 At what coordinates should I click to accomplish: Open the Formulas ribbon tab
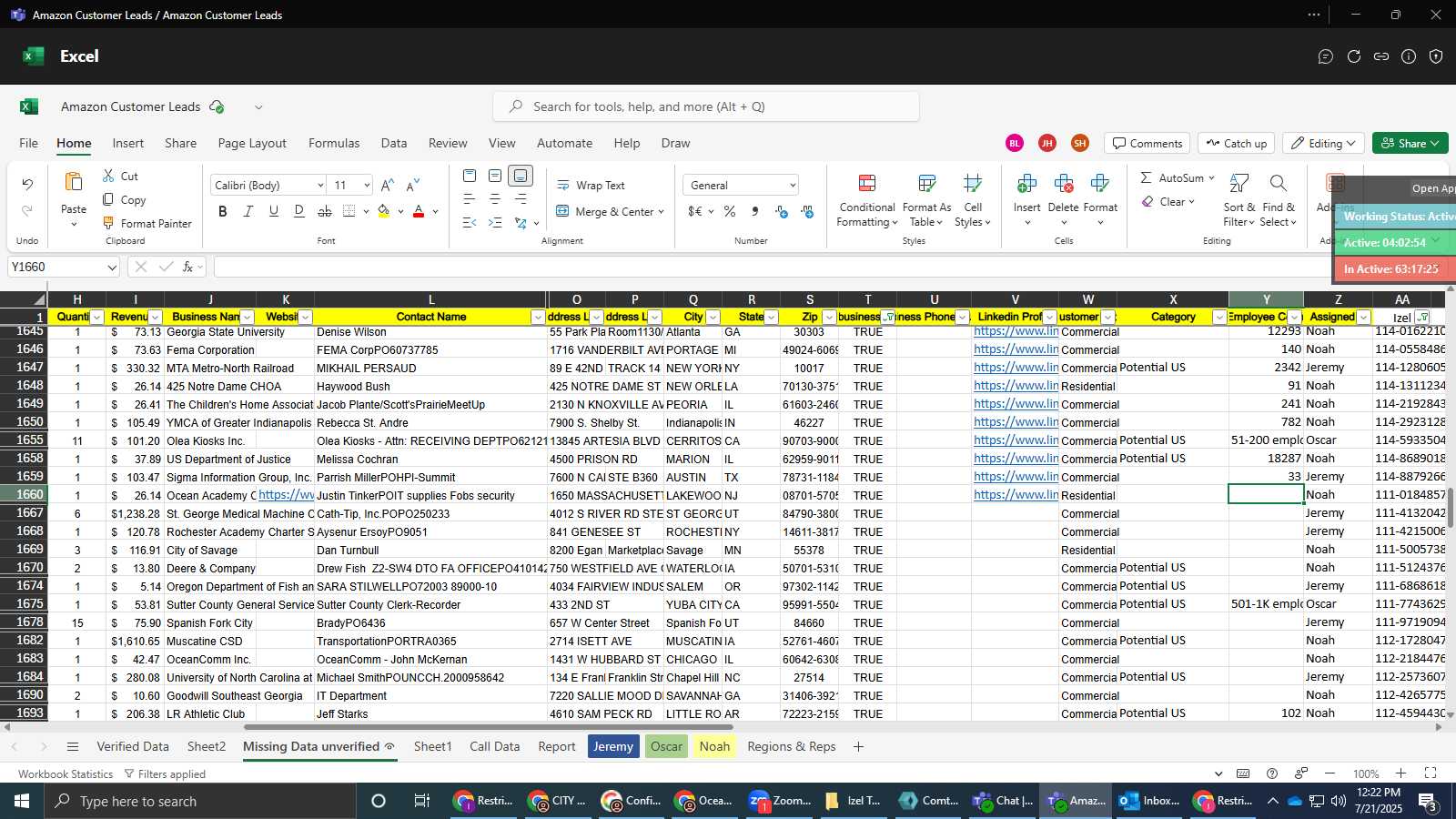(x=334, y=143)
